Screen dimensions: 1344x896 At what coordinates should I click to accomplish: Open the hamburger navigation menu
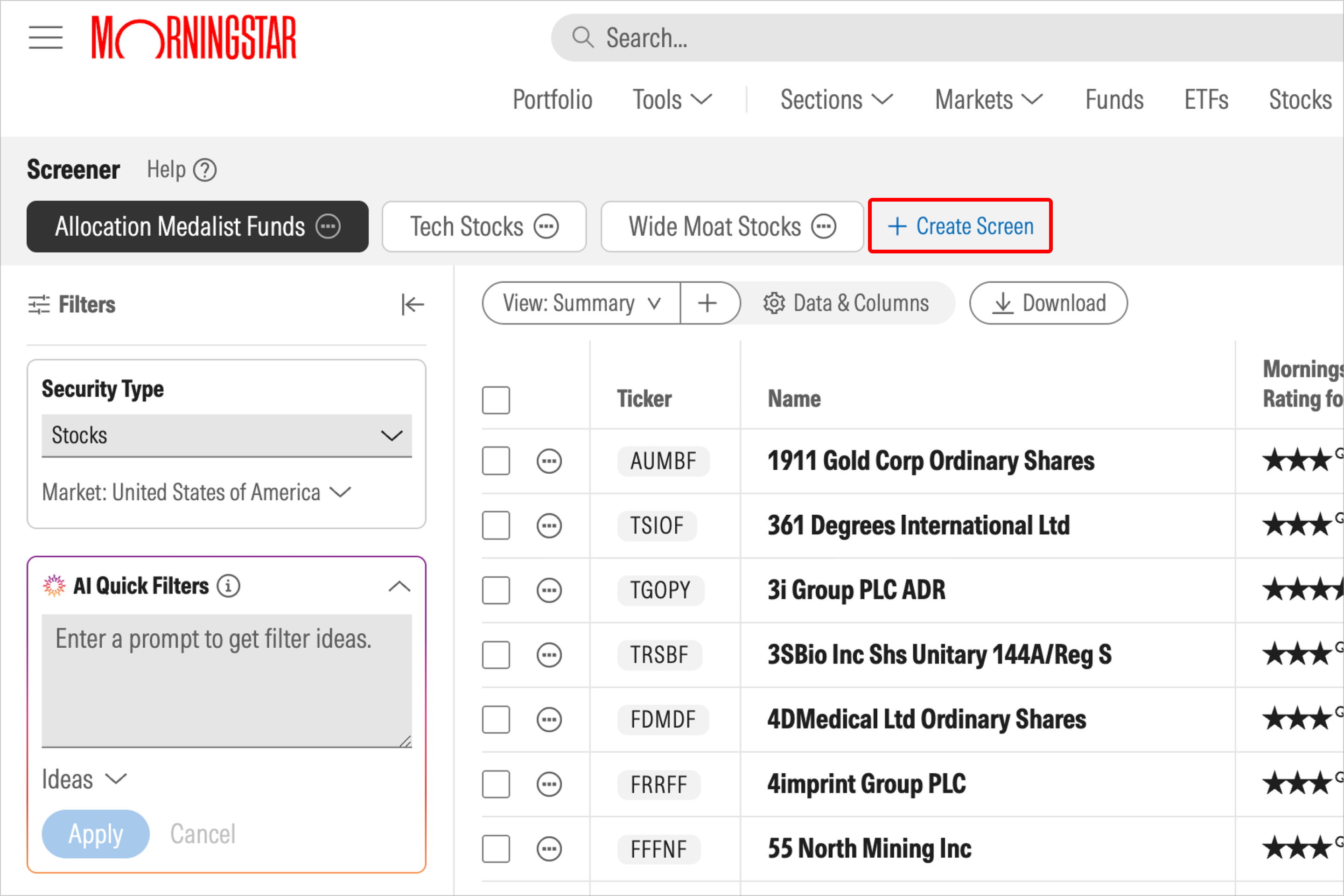(46, 38)
